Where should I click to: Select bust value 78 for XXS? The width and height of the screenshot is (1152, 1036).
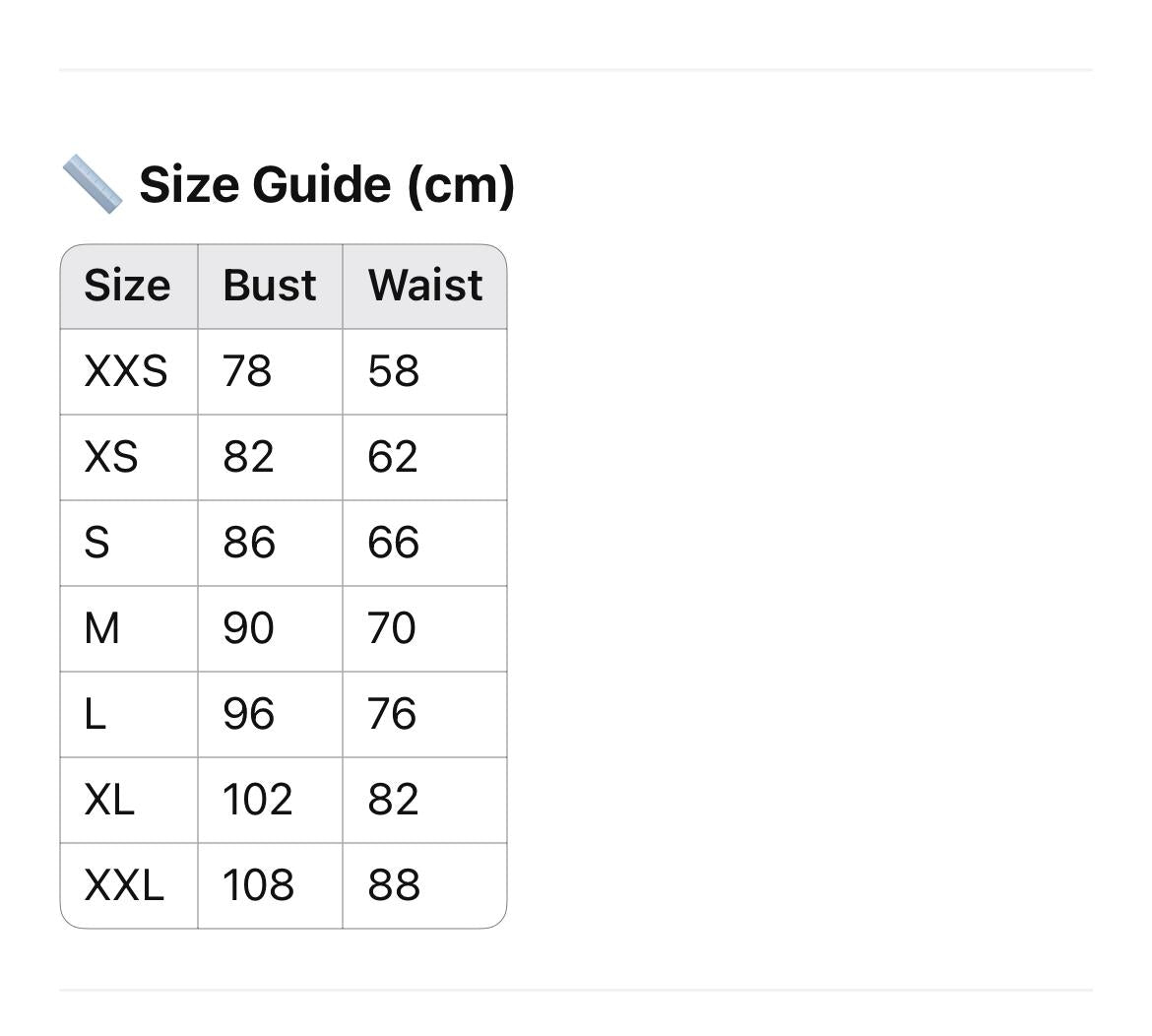click(x=271, y=372)
